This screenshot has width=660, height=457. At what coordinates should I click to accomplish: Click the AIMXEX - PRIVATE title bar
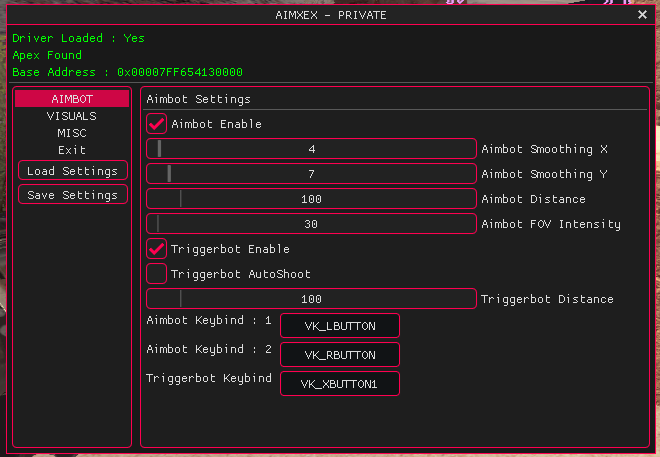coord(330,15)
